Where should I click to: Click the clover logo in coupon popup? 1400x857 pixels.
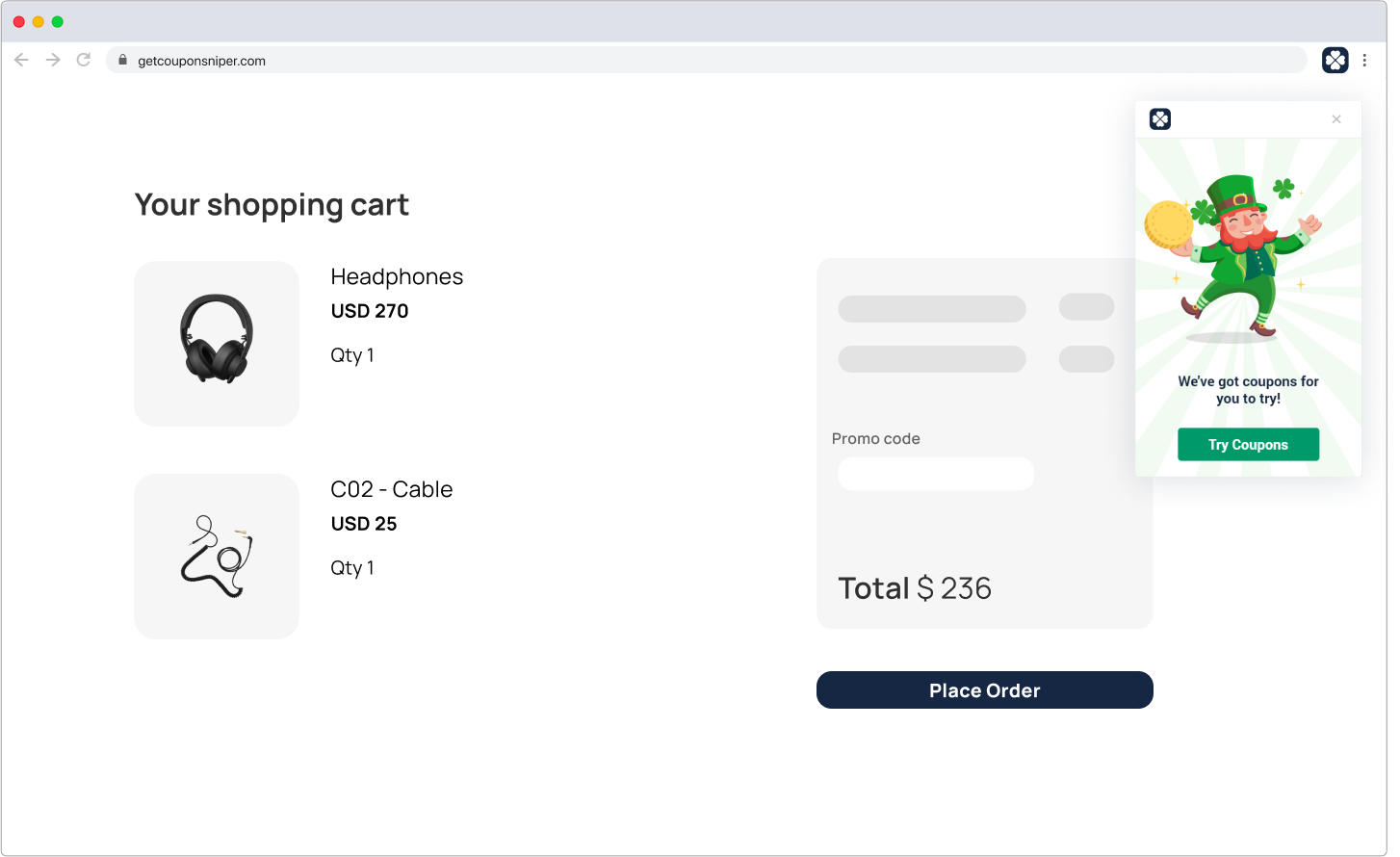[x=1160, y=119]
